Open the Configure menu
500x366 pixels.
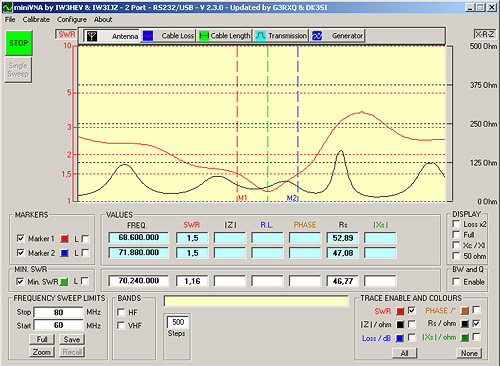(x=72, y=19)
